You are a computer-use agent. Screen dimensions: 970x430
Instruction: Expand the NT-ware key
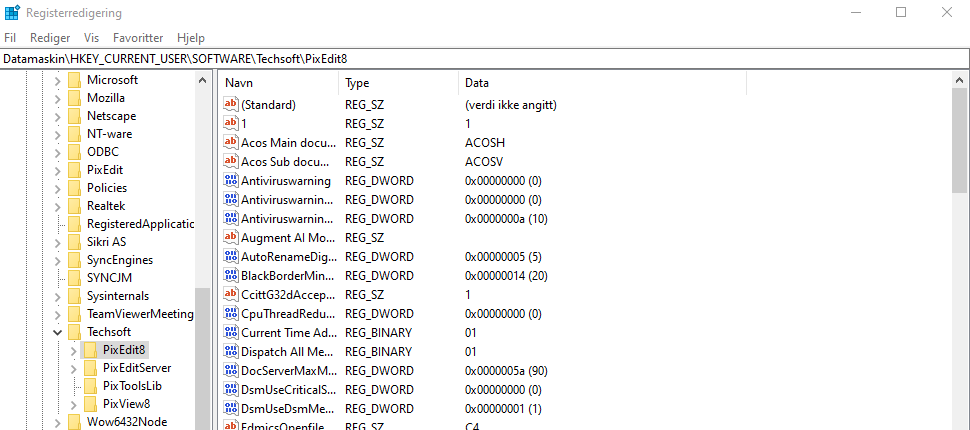coord(57,134)
